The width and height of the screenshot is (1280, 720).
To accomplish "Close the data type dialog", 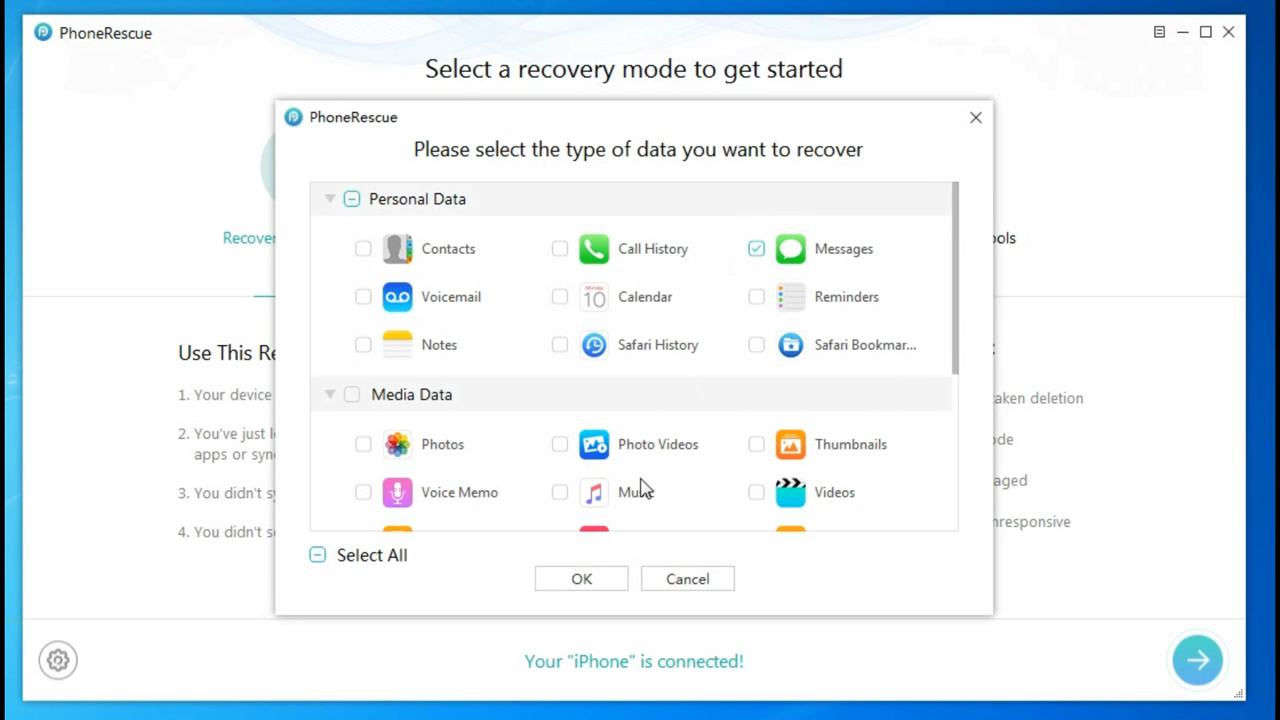I will [x=976, y=117].
